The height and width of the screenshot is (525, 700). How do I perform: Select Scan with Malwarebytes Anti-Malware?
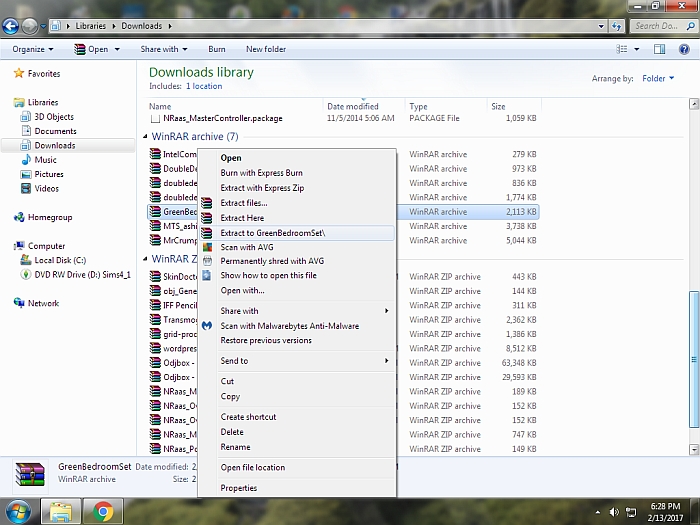[289, 326]
